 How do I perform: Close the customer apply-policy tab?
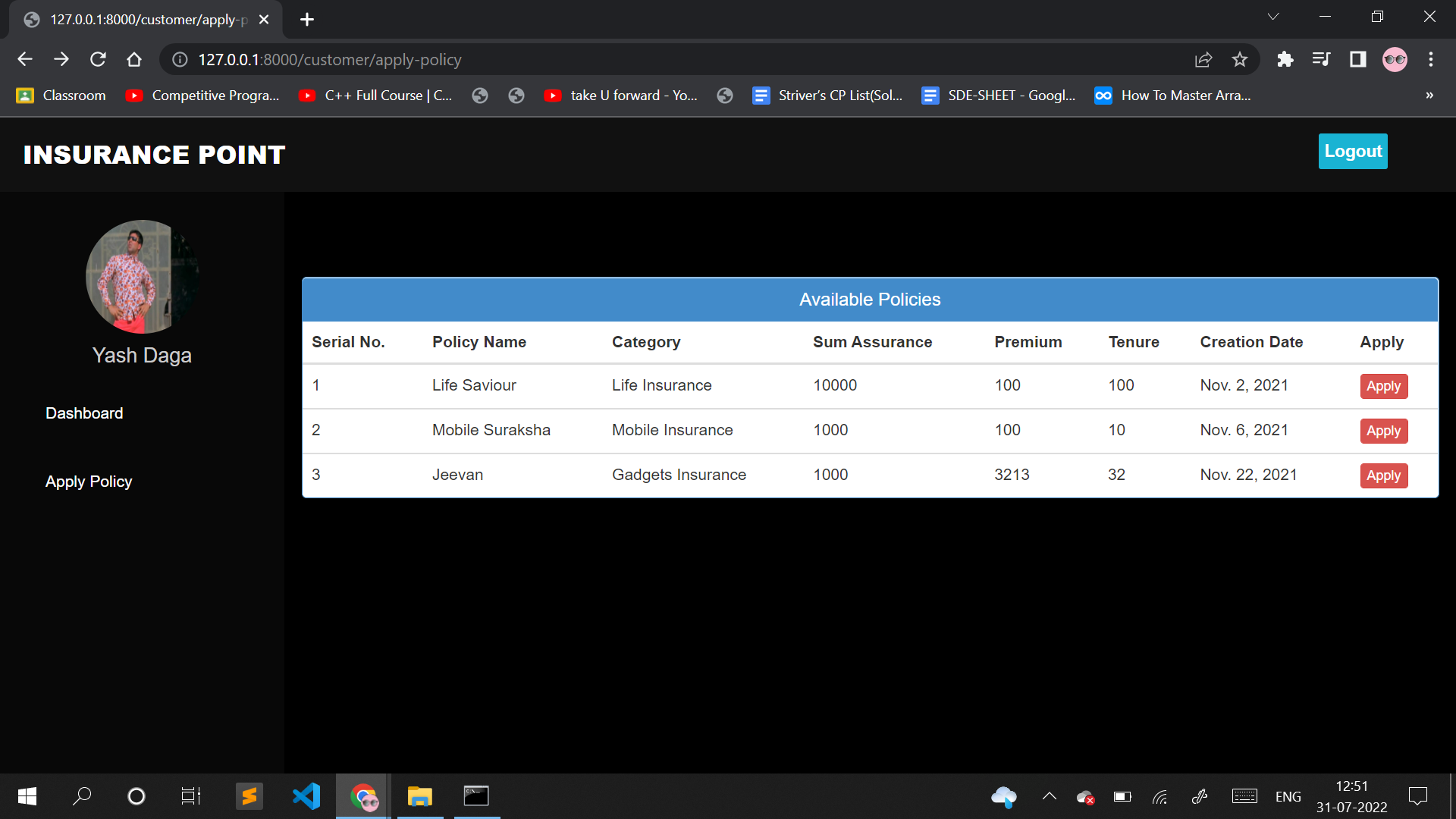click(264, 20)
